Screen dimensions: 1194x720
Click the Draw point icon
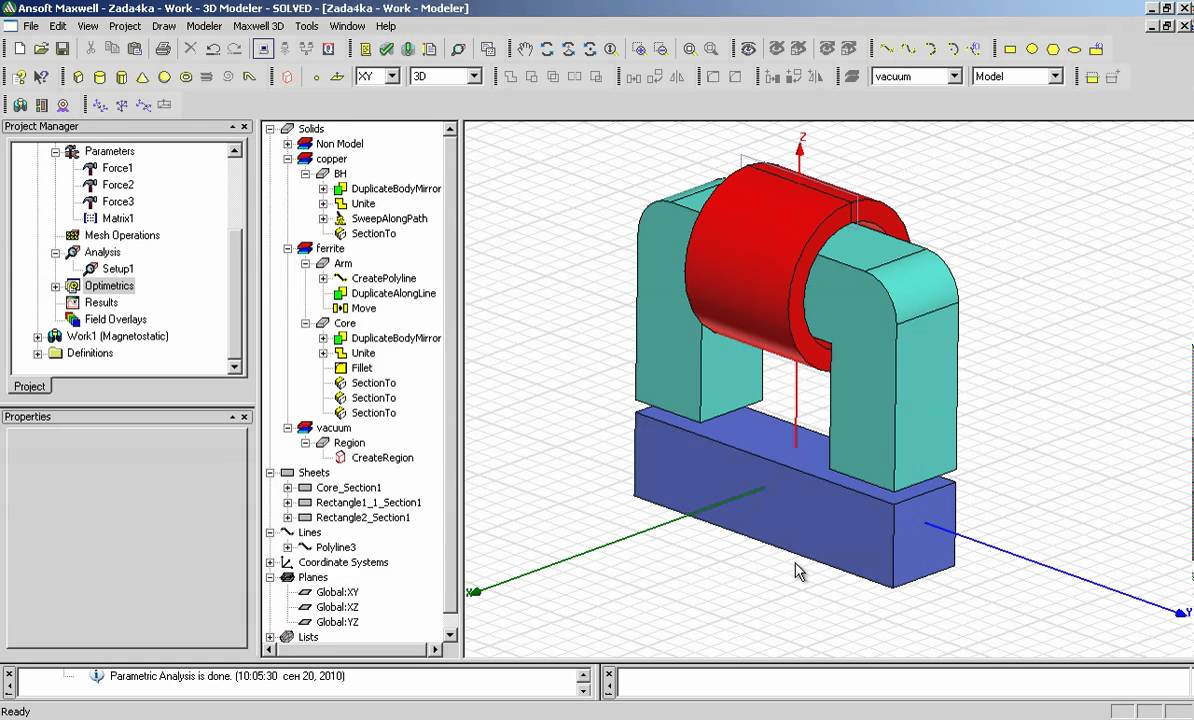[316, 77]
